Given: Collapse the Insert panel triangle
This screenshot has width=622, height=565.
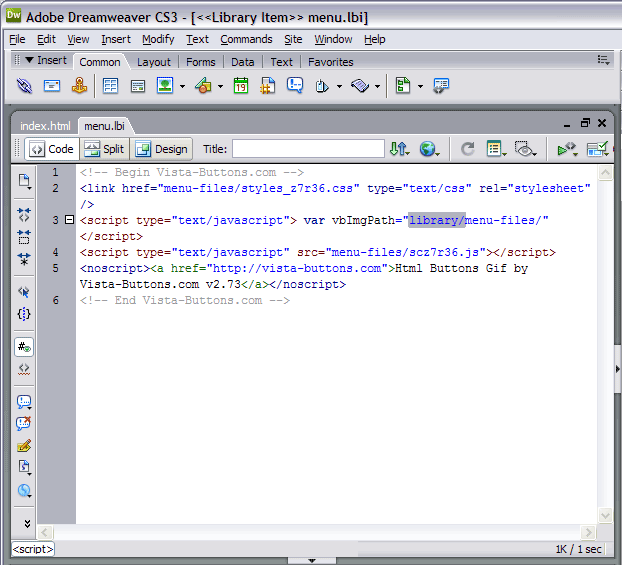Looking at the screenshot, I should coord(29,60).
